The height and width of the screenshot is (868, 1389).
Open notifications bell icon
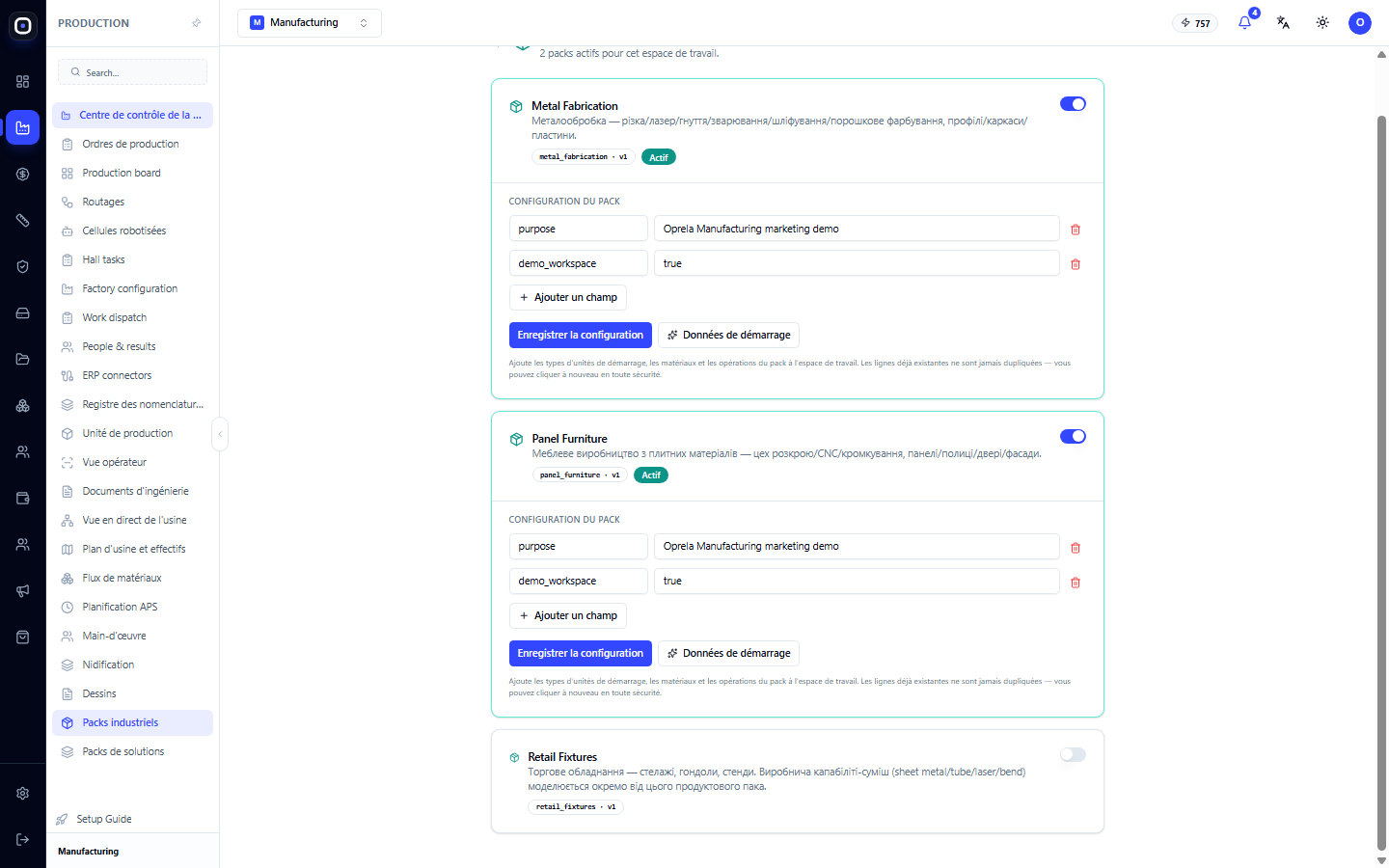pyautogui.click(x=1244, y=22)
